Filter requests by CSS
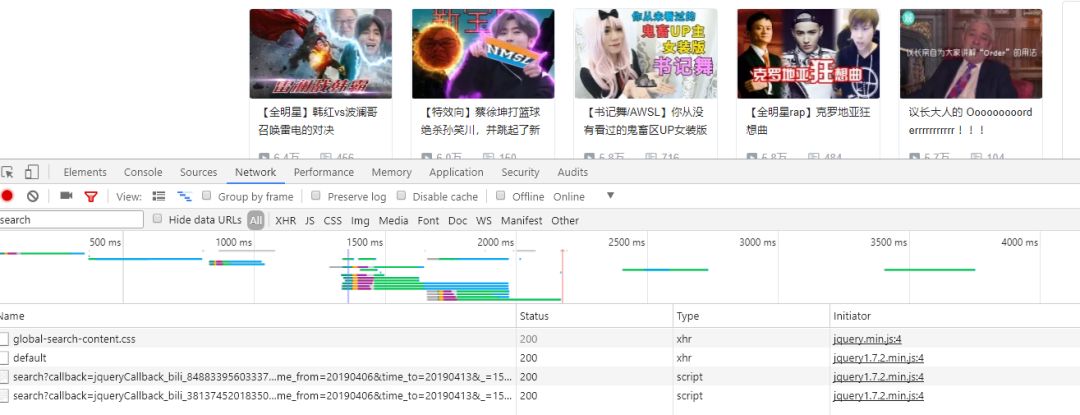The image size is (1080, 415). tap(333, 220)
